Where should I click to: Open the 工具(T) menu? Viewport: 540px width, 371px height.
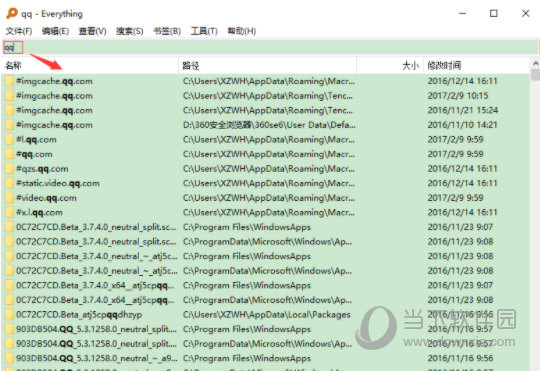(x=204, y=31)
